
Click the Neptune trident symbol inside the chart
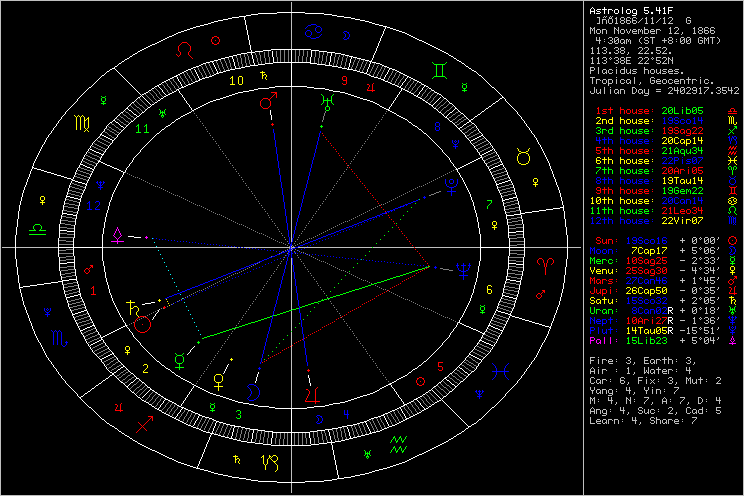coord(464,268)
